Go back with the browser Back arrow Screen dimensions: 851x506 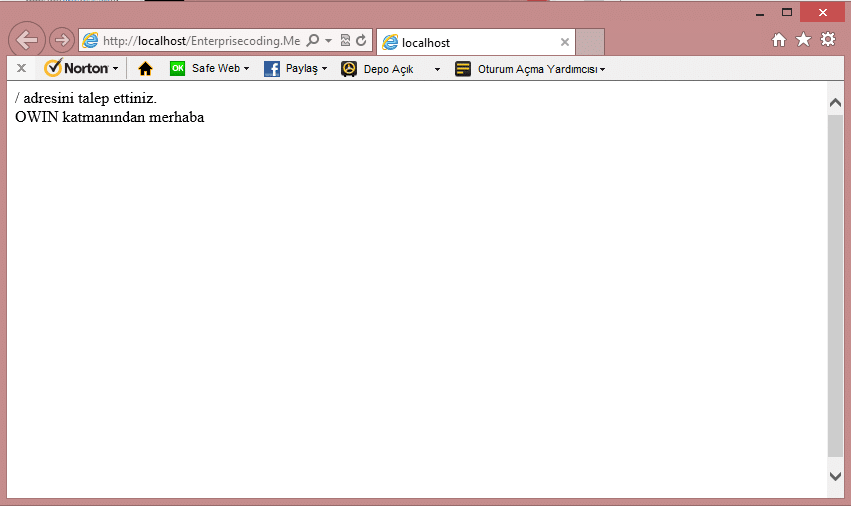[x=27, y=40]
